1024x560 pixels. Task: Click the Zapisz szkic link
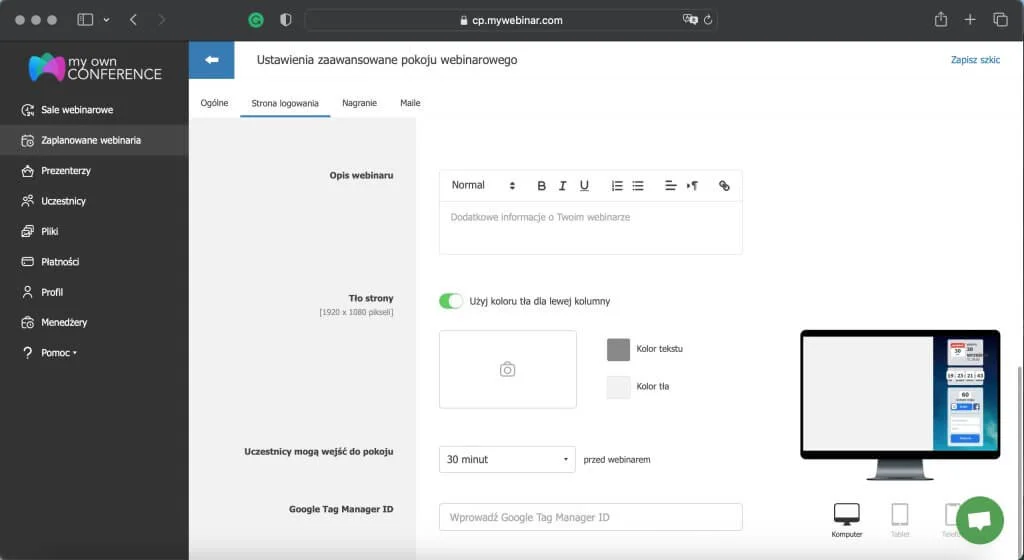(x=974, y=60)
